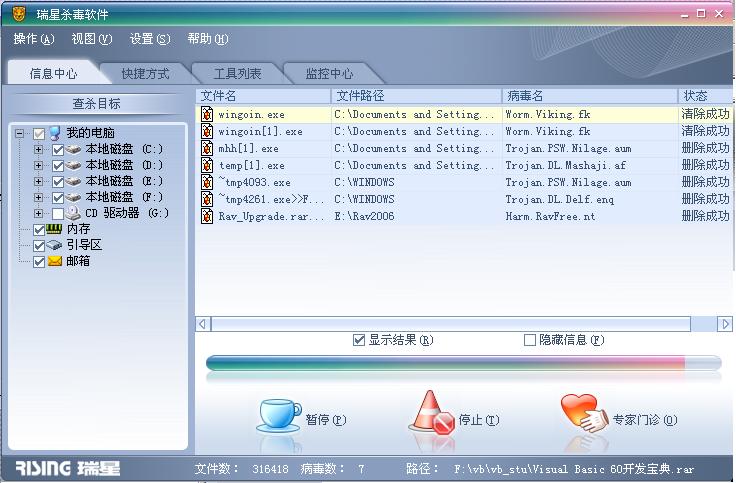This screenshot has width=736, height=483.
Task: Enable the 隐藏信息(F) checkbox
Action: [x=529, y=340]
